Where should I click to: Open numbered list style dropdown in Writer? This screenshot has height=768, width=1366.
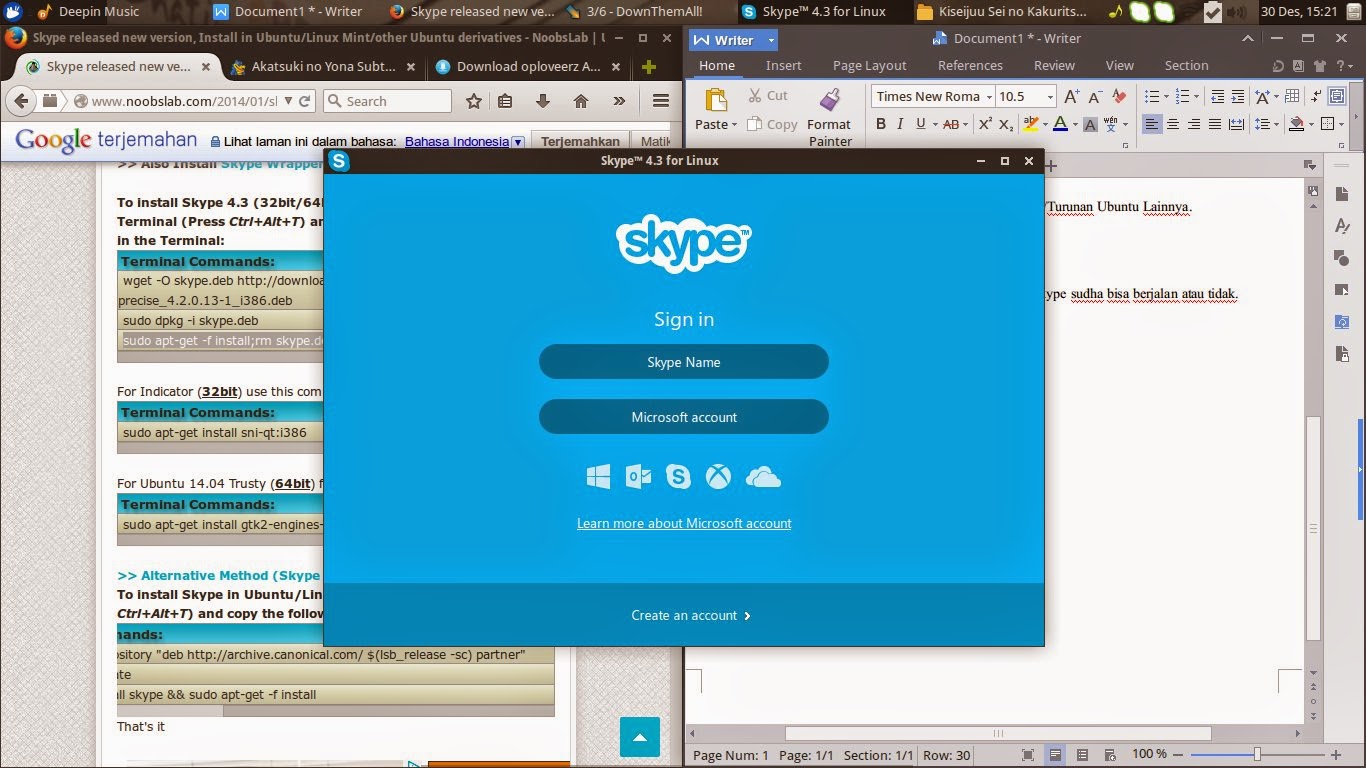coord(1197,97)
